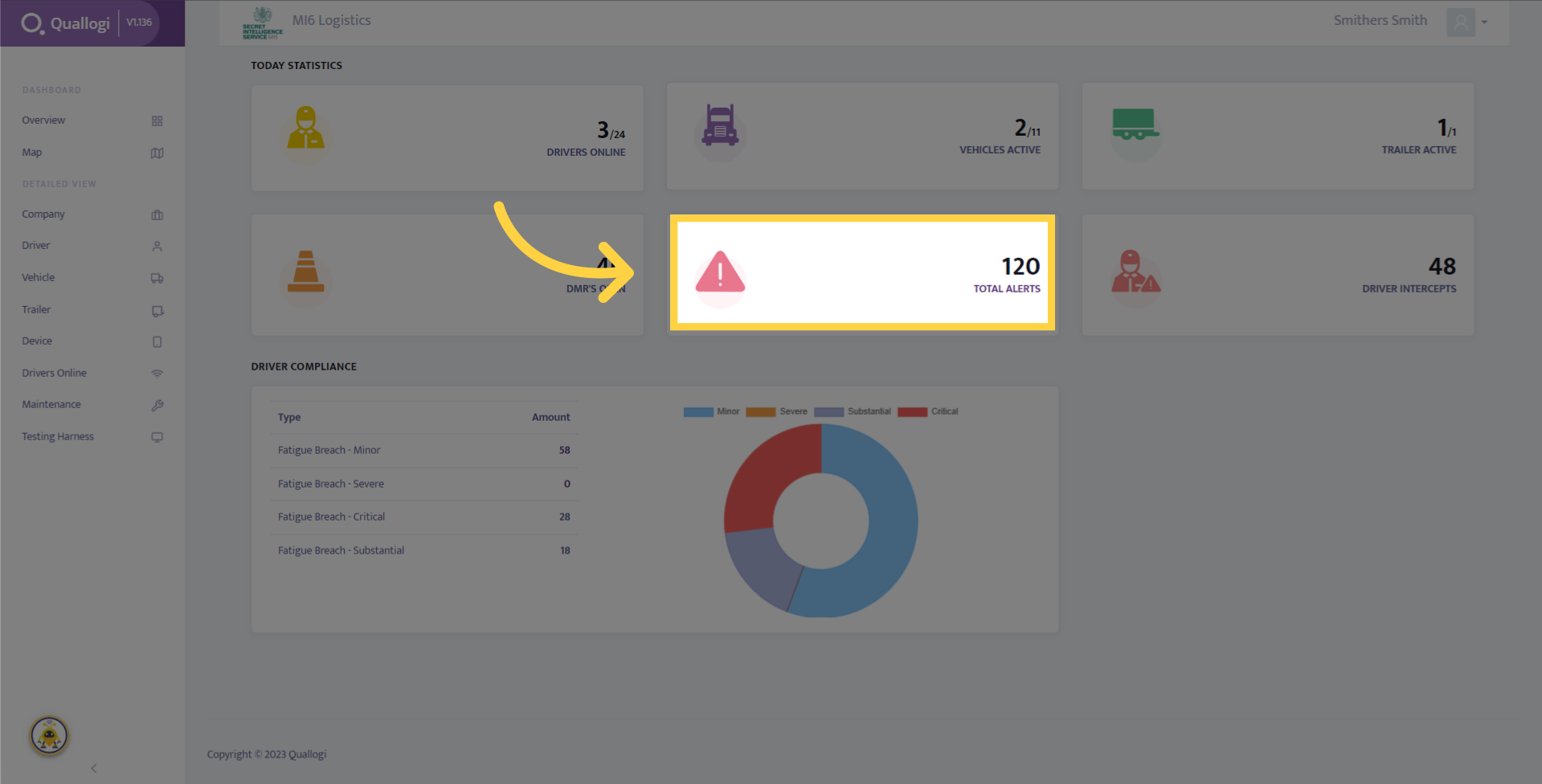The height and width of the screenshot is (784, 1542).
Task: Click Driver person icon in sidebar
Action: 157,246
